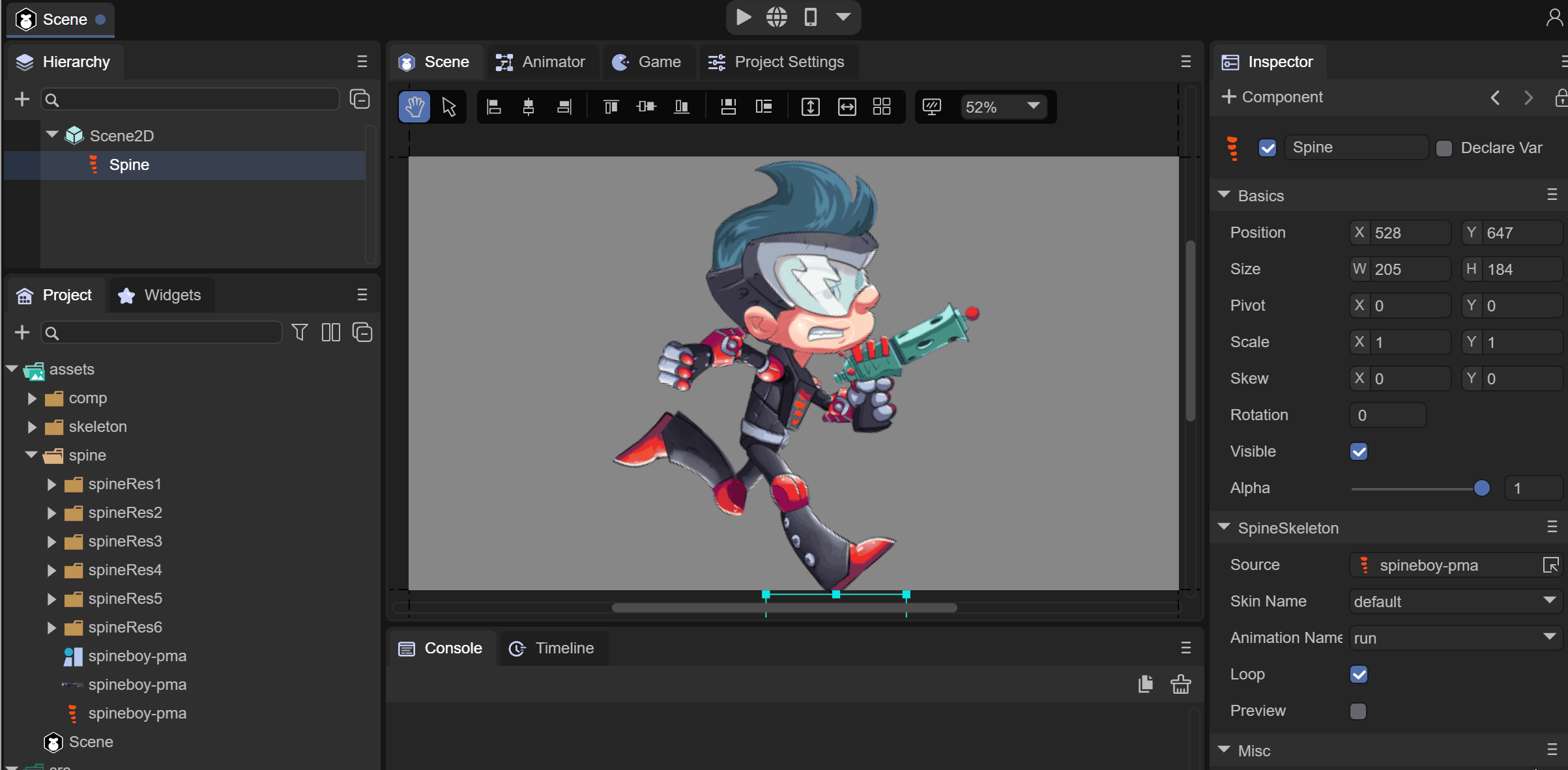Open the Hierarchy panel menu

pos(362,61)
